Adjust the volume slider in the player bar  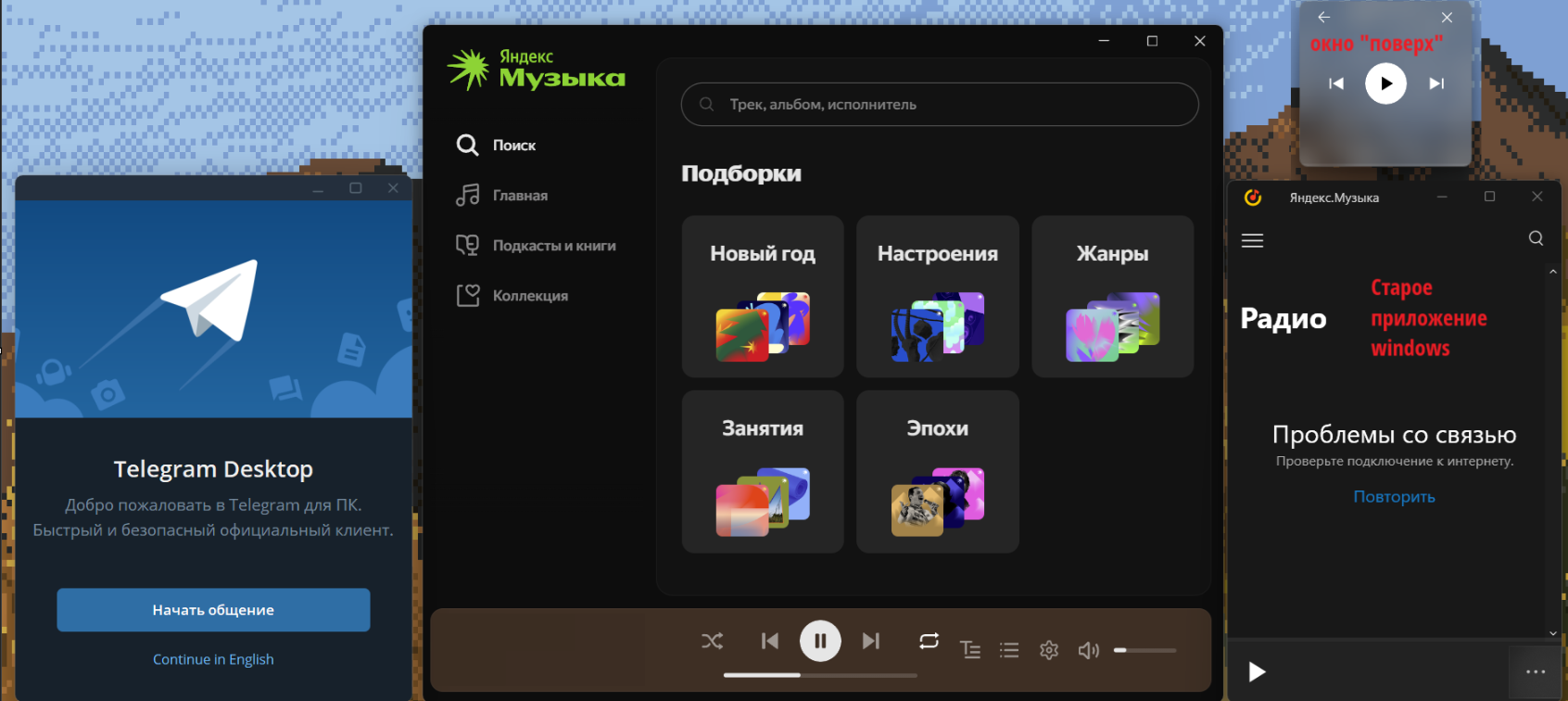pos(1144,650)
